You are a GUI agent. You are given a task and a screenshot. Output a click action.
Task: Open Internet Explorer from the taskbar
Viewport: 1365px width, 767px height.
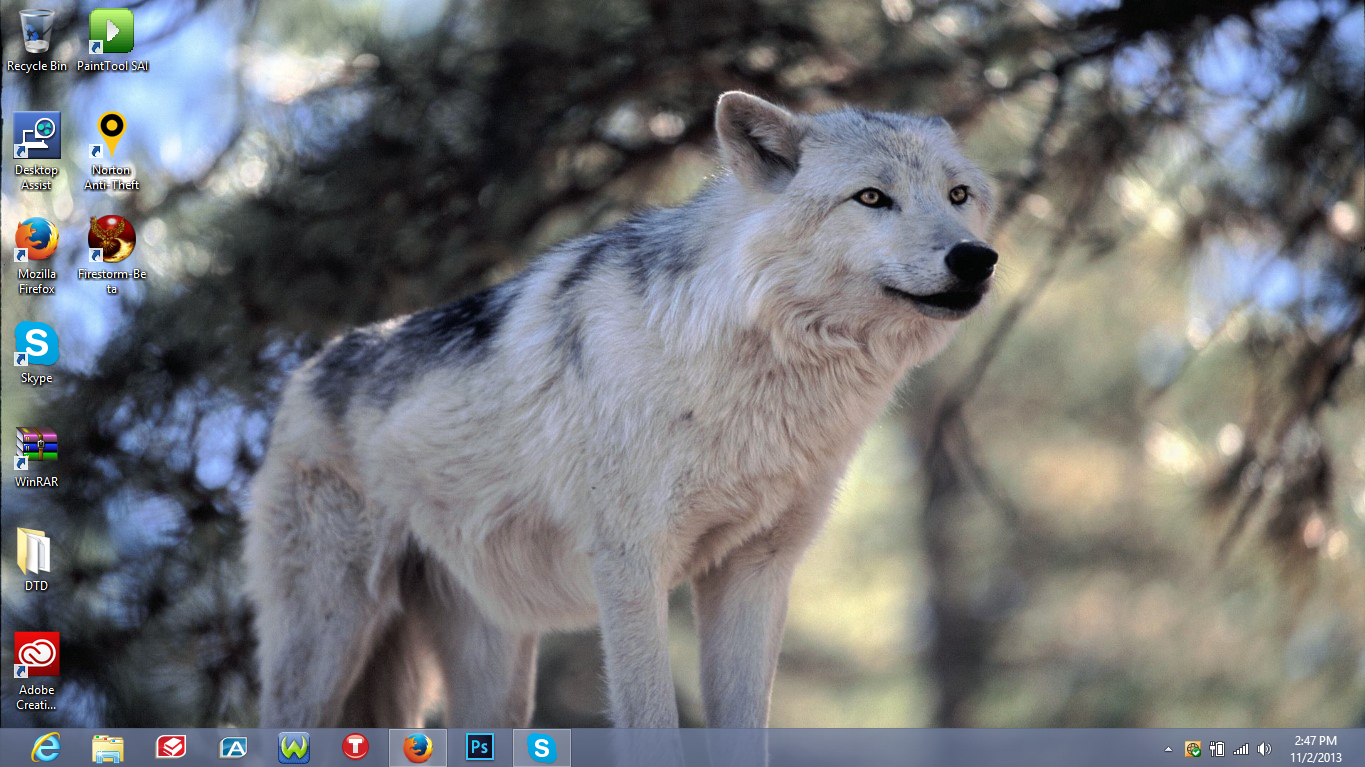point(46,748)
